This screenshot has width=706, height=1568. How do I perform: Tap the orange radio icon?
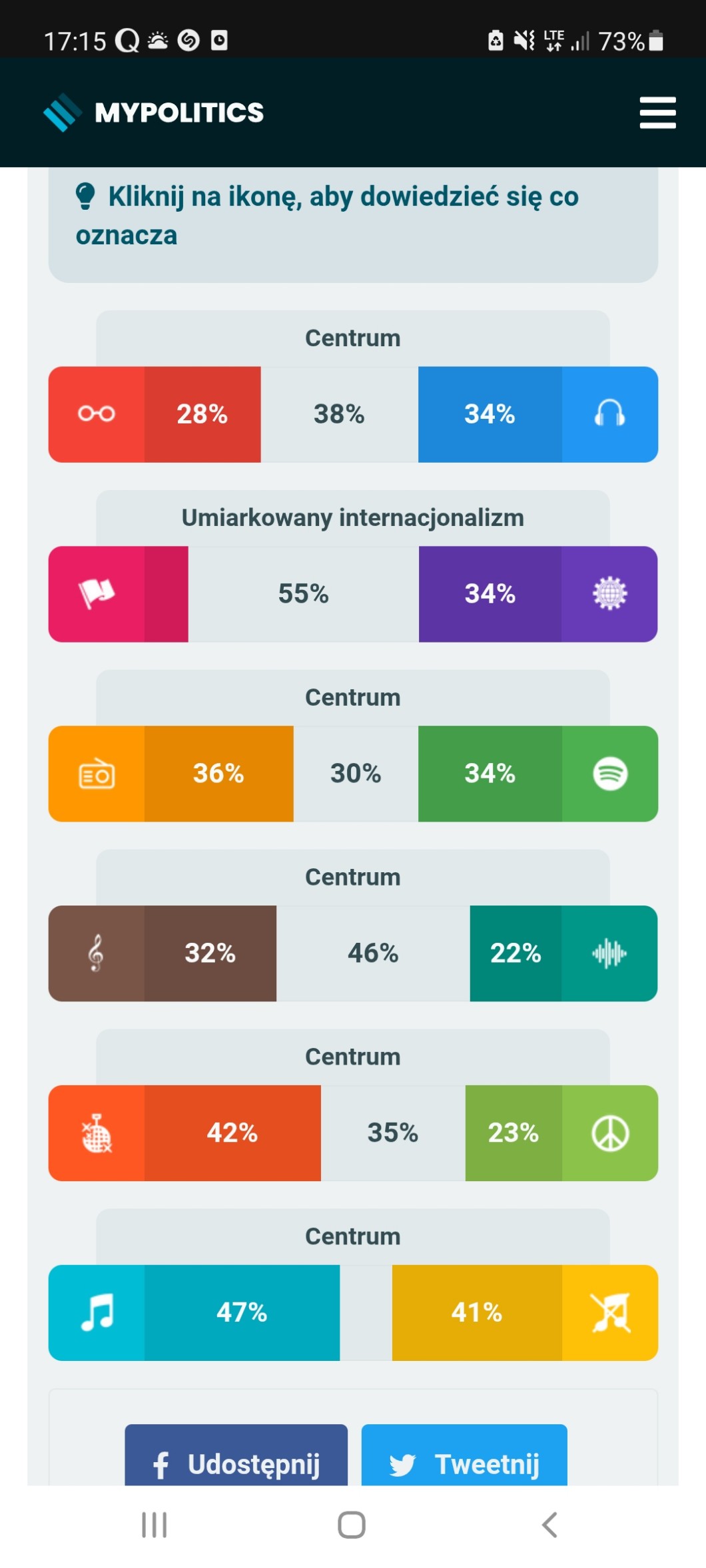[97, 774]
